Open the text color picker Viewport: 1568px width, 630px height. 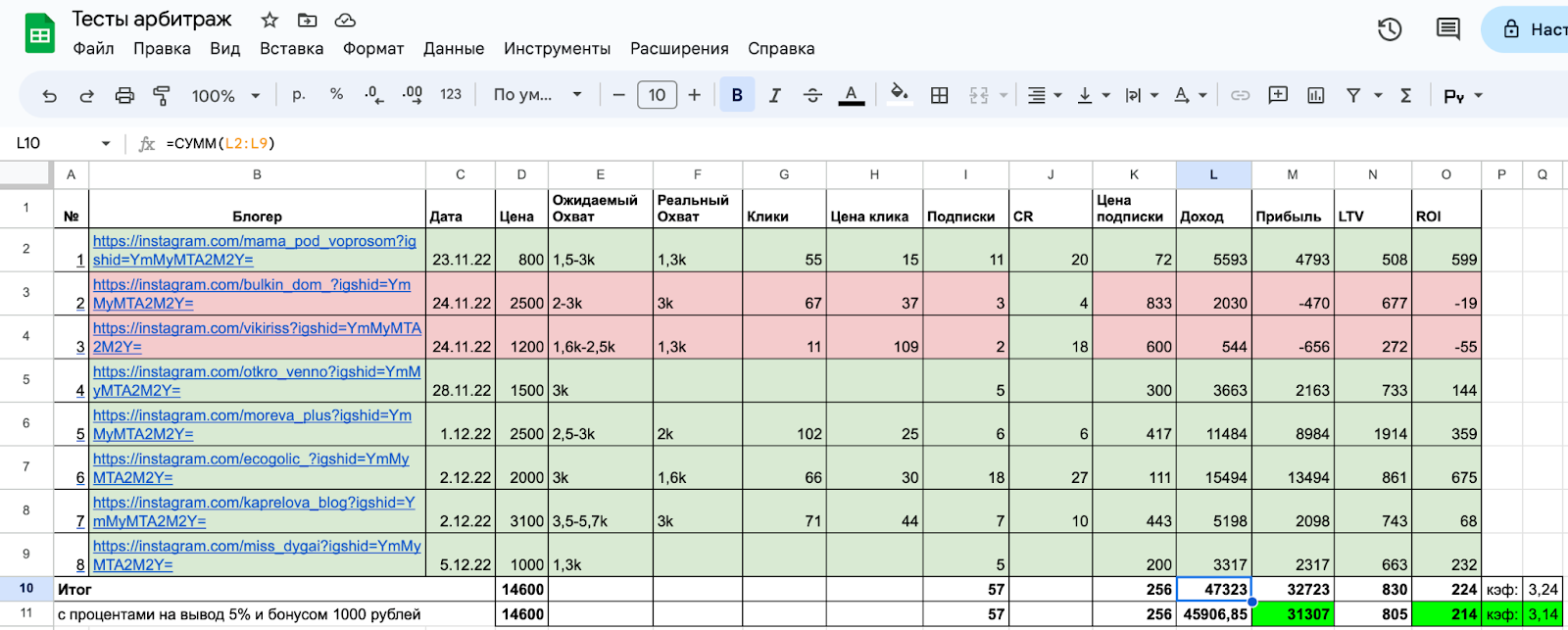click(x=851, y=95)
